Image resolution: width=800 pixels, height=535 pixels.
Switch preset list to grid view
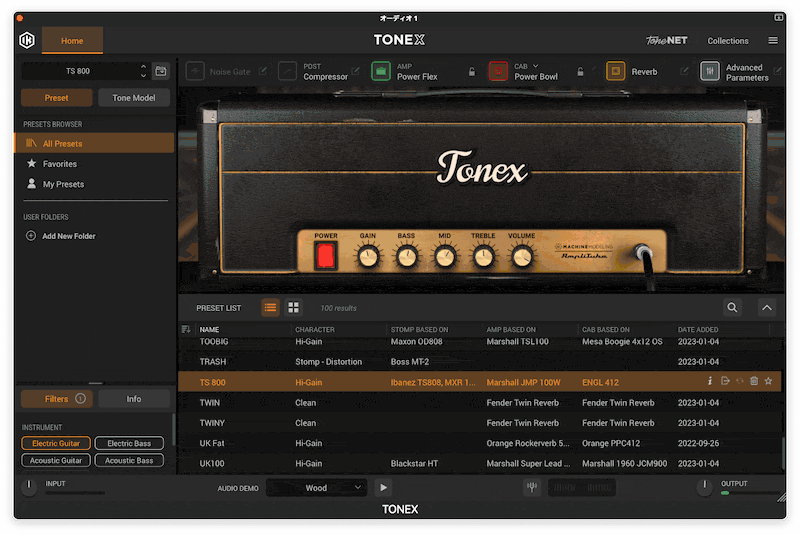293,308
